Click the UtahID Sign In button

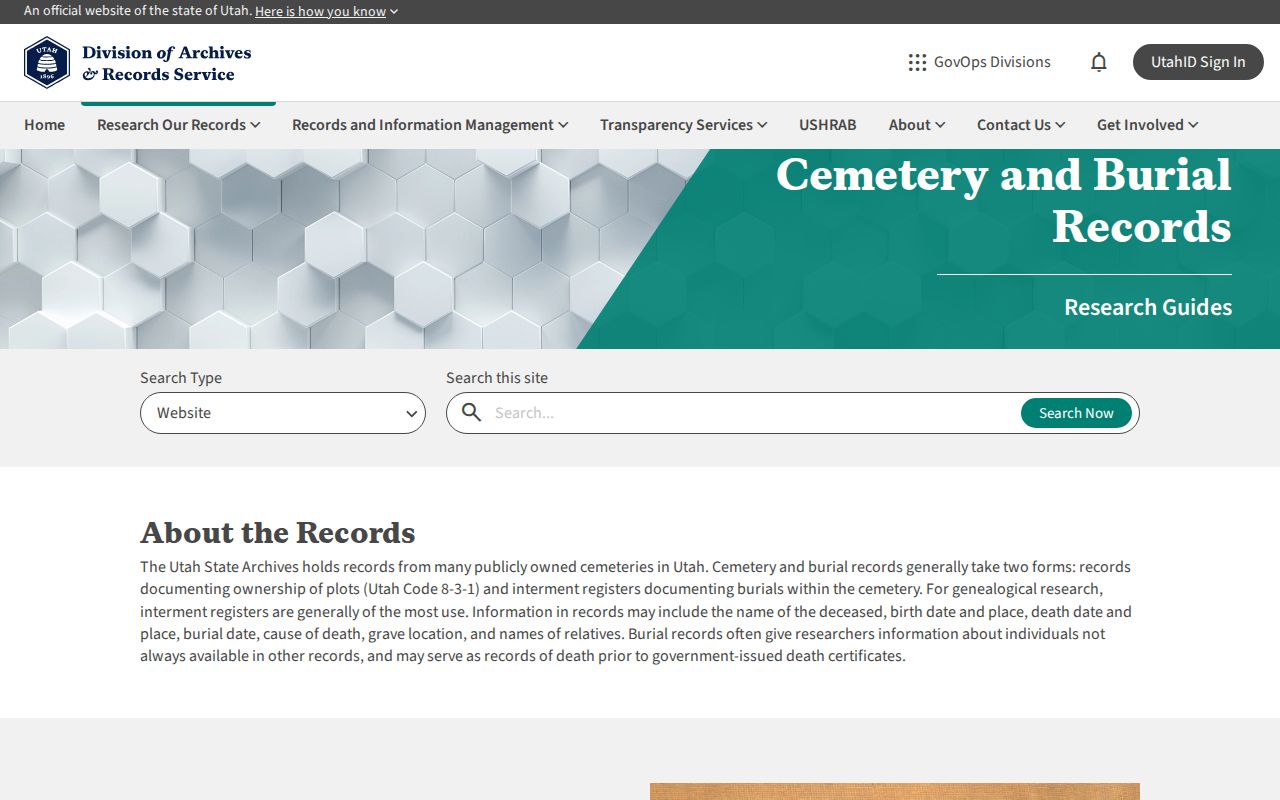tap(1198, 62)
